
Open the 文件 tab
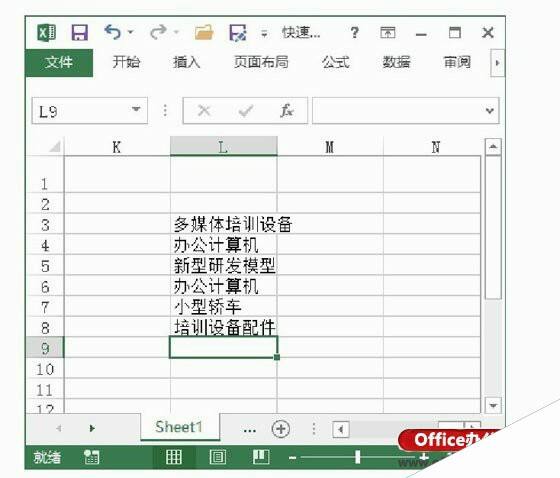pos(59,63)
